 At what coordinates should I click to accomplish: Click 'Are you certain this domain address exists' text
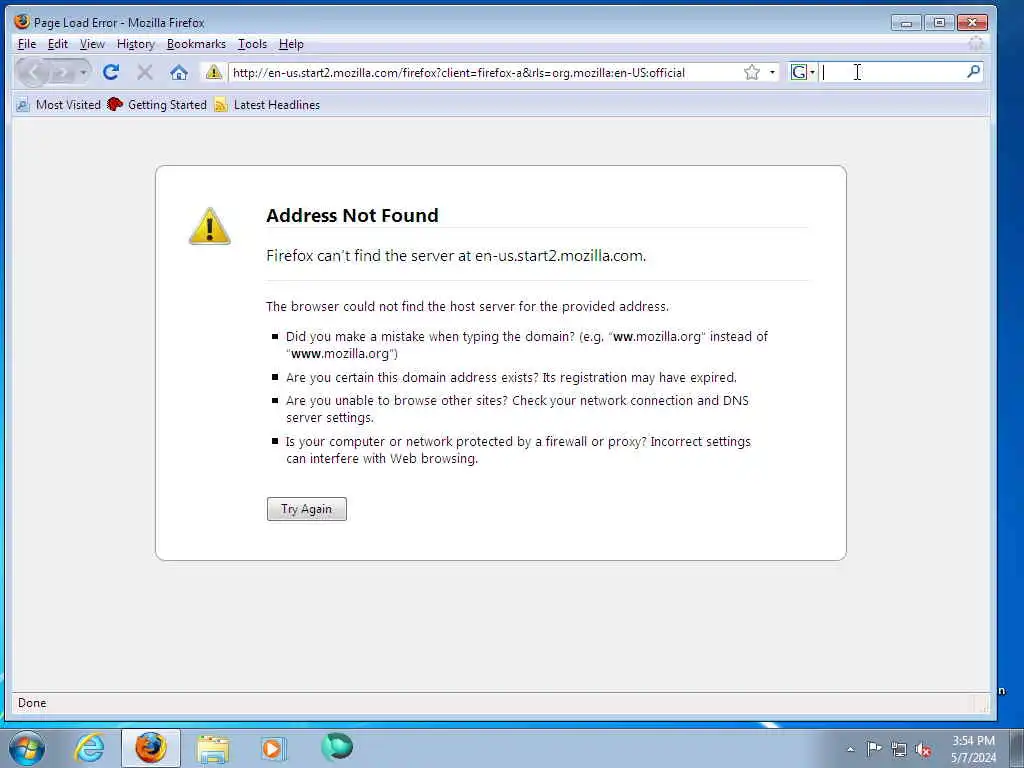[511, 377]
